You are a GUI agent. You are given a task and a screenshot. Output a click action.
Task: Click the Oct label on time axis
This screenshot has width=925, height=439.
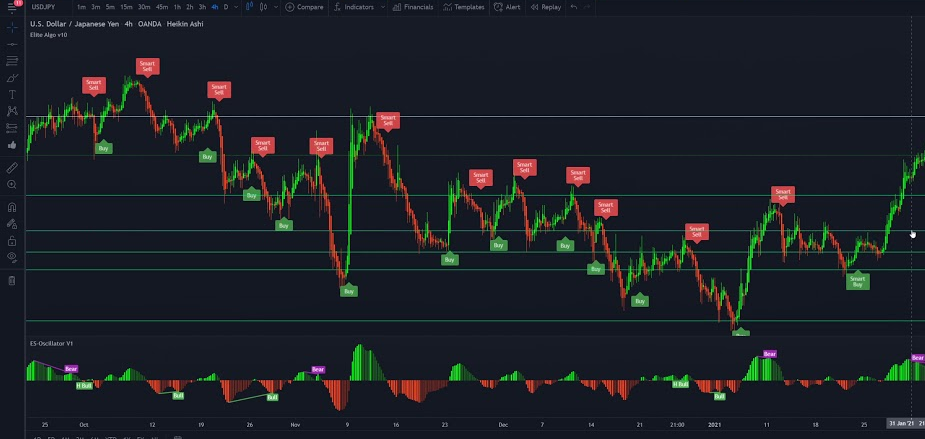84,424
